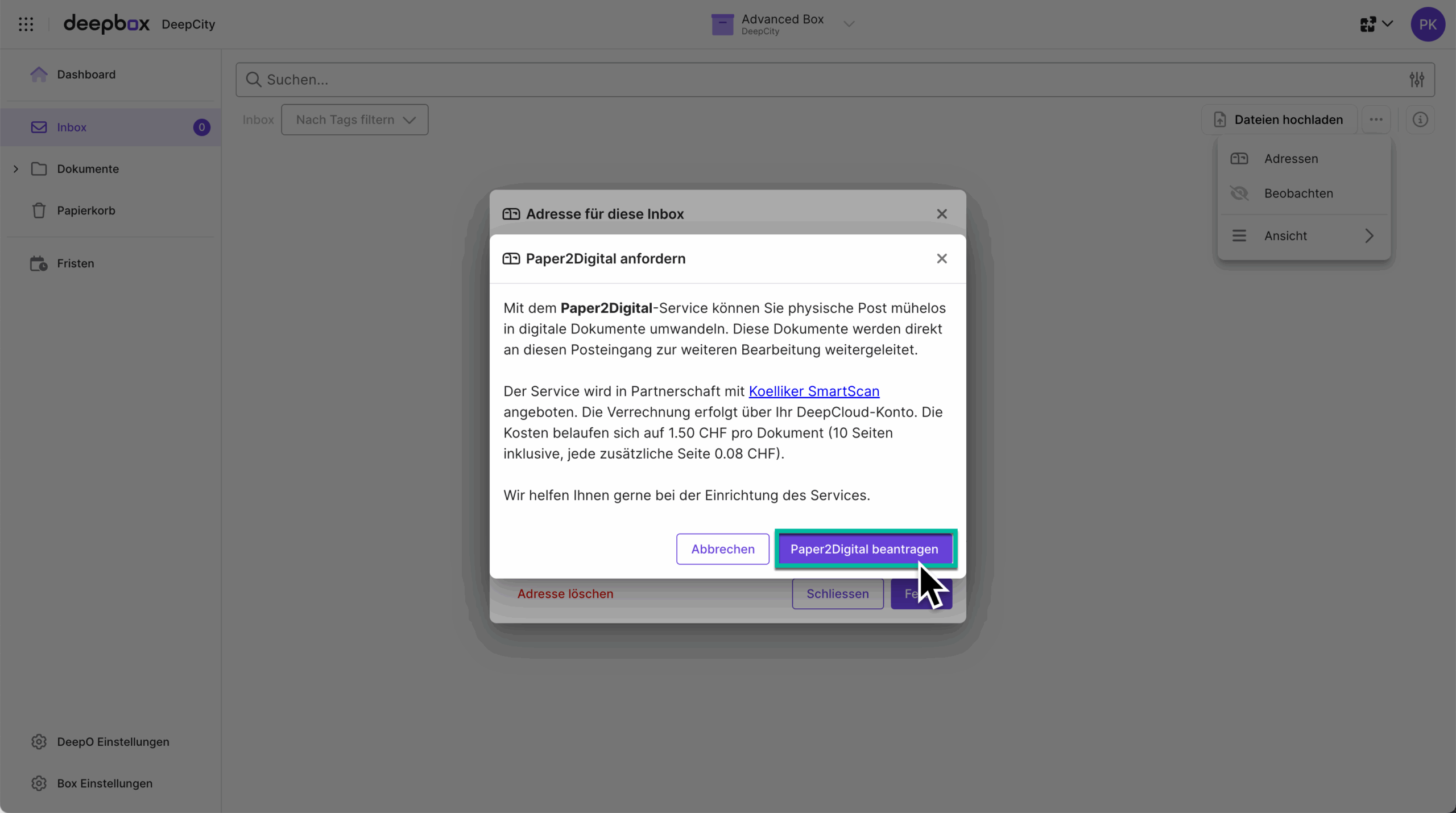Open the PK user avatar menu
Viewport: 1456px width, 813px height.
(x=1428, y=24)
